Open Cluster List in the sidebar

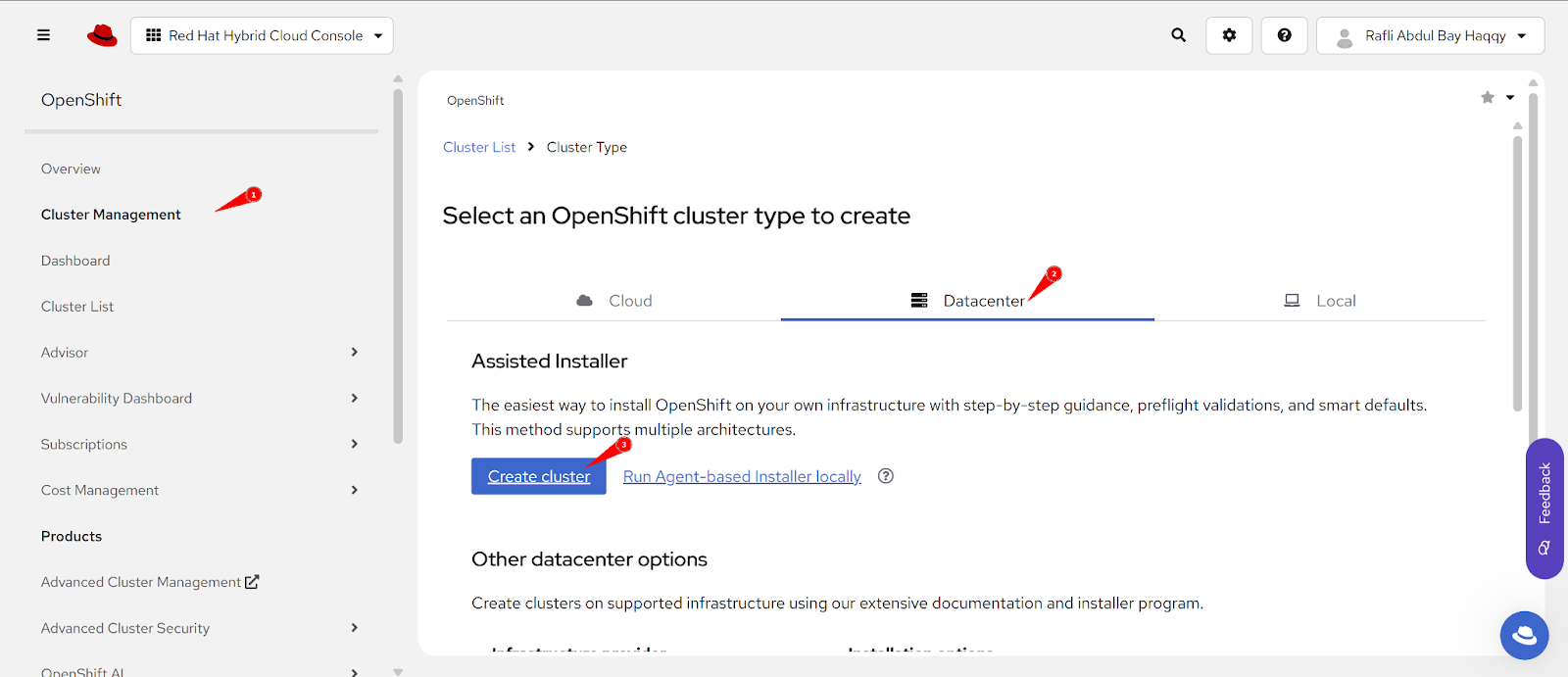pos(77,307)
